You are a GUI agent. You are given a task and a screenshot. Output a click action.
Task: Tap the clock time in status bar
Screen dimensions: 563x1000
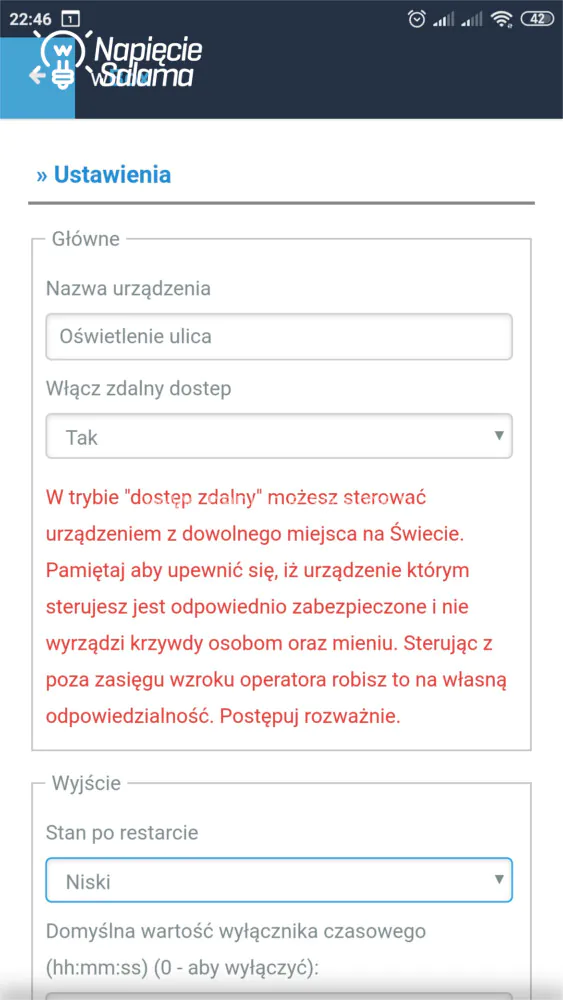(x=31, y=19)
